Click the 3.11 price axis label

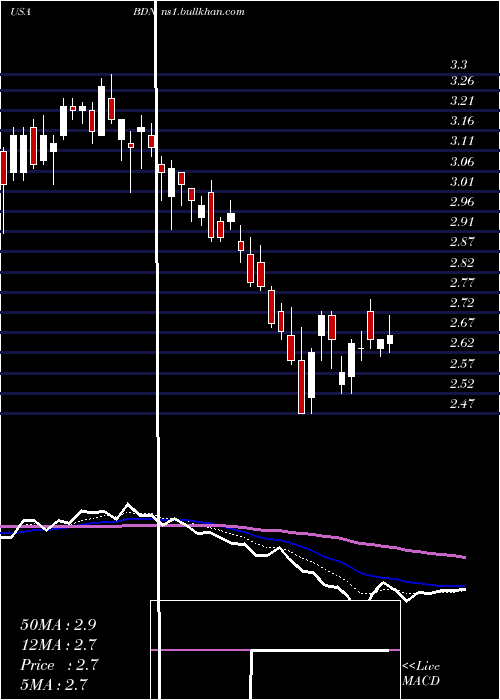[462, 141]
